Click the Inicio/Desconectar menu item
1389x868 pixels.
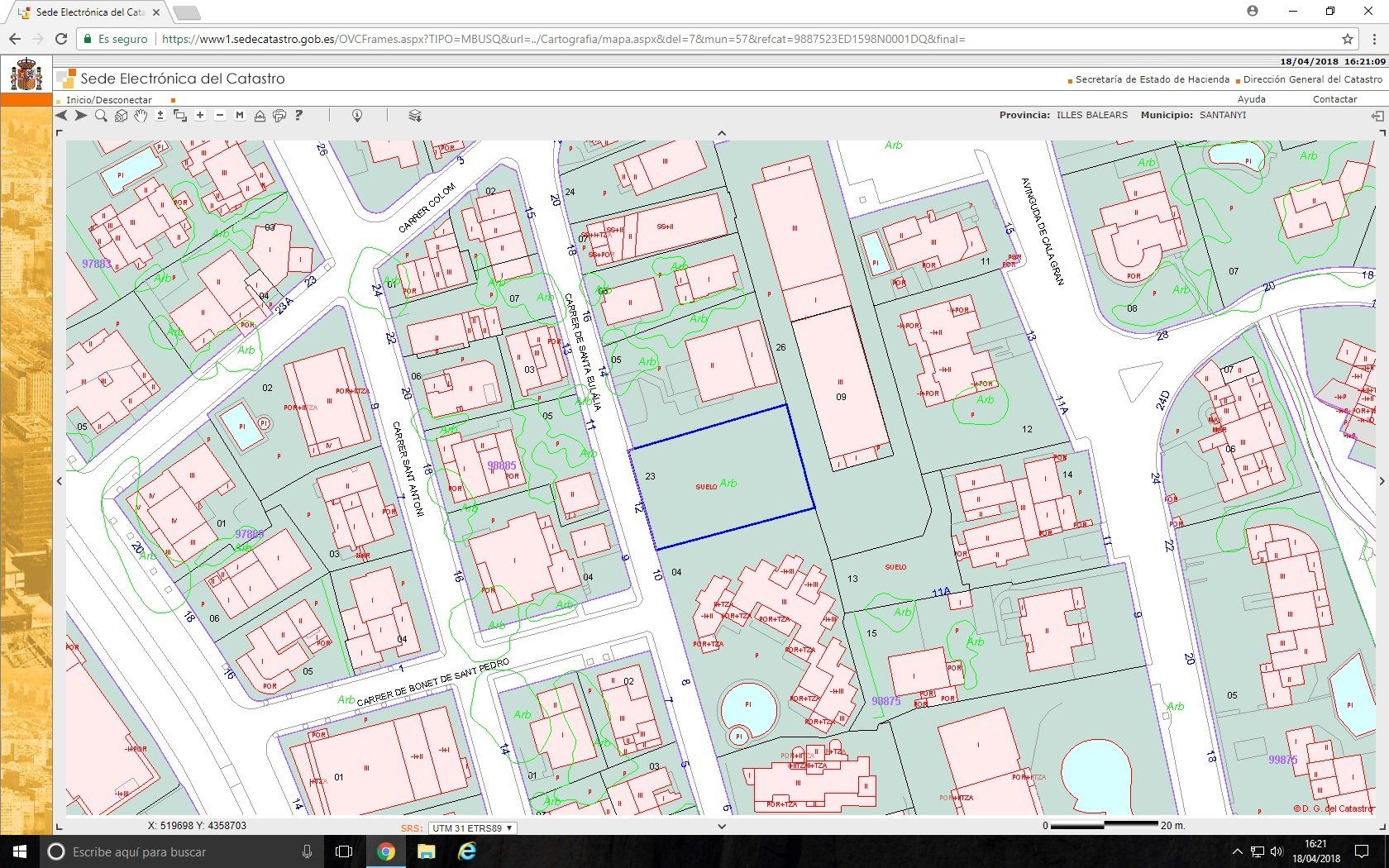click(108, 100)
